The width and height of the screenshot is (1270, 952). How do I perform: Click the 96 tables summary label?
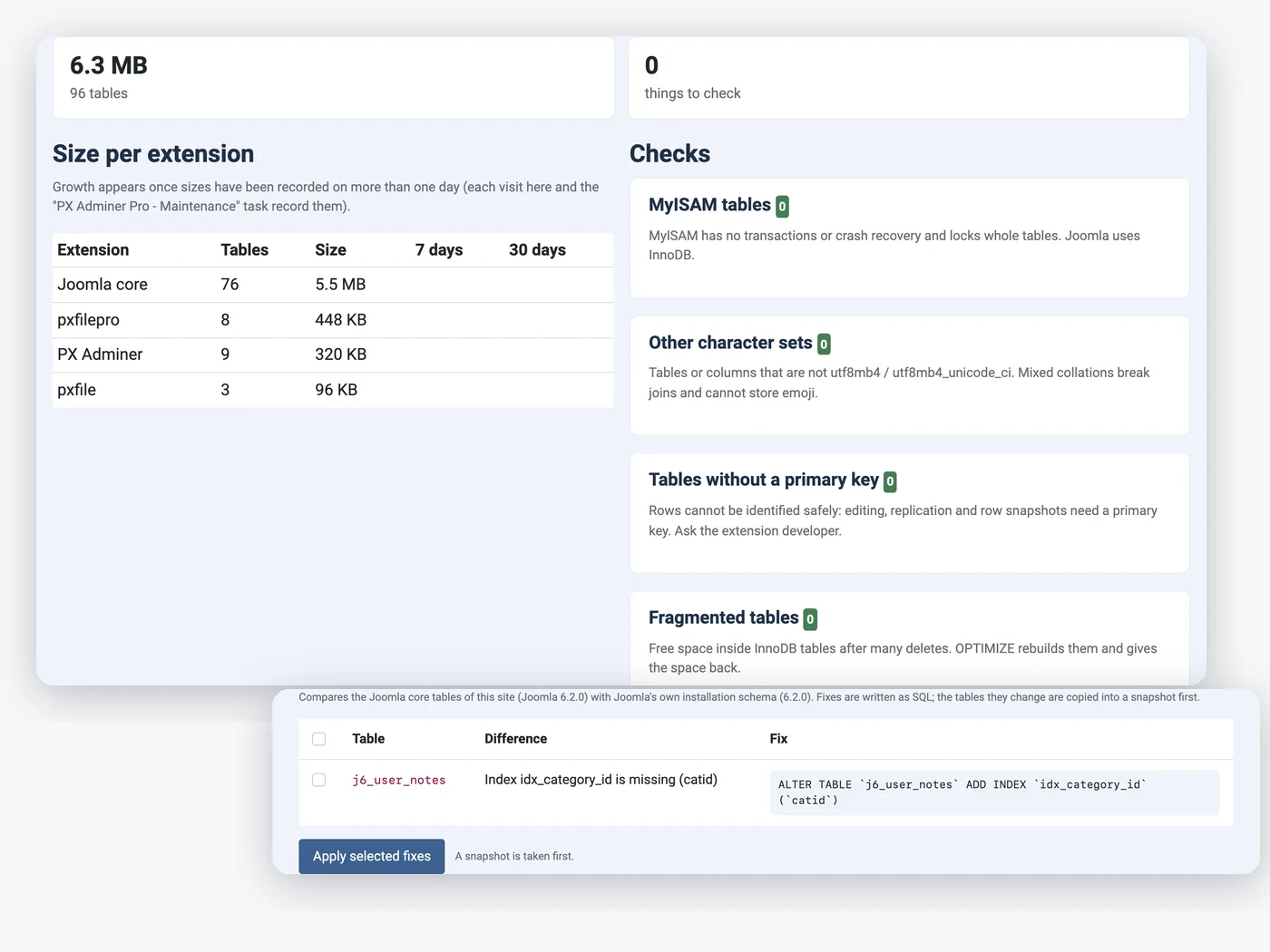click(x=99, y=93)
